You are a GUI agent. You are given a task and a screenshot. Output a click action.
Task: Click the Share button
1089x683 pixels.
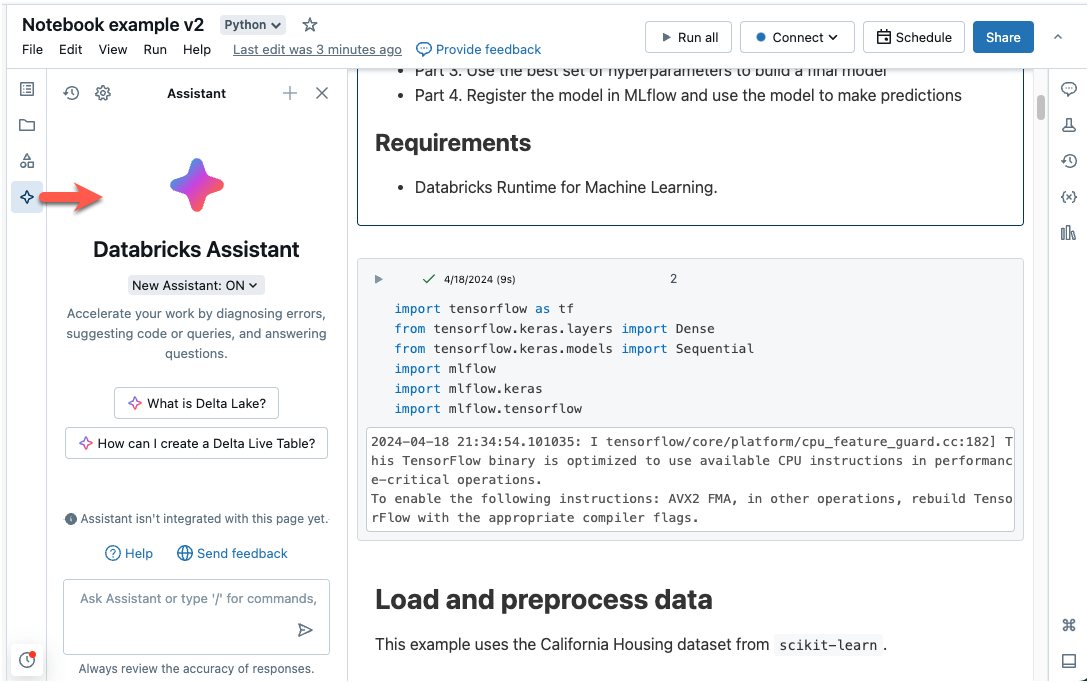coord(1003,37)
